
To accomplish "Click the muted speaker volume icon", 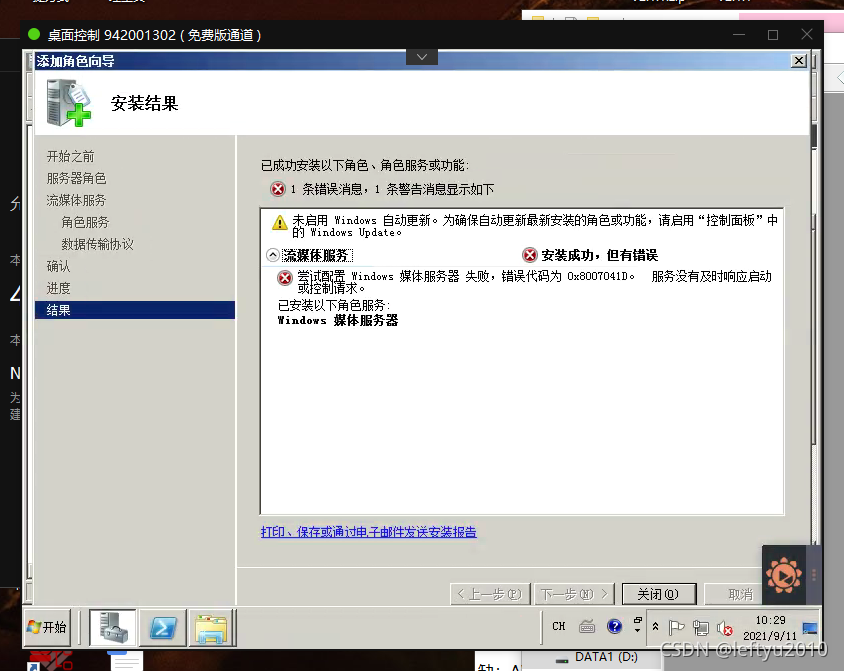I will point(725,628).
